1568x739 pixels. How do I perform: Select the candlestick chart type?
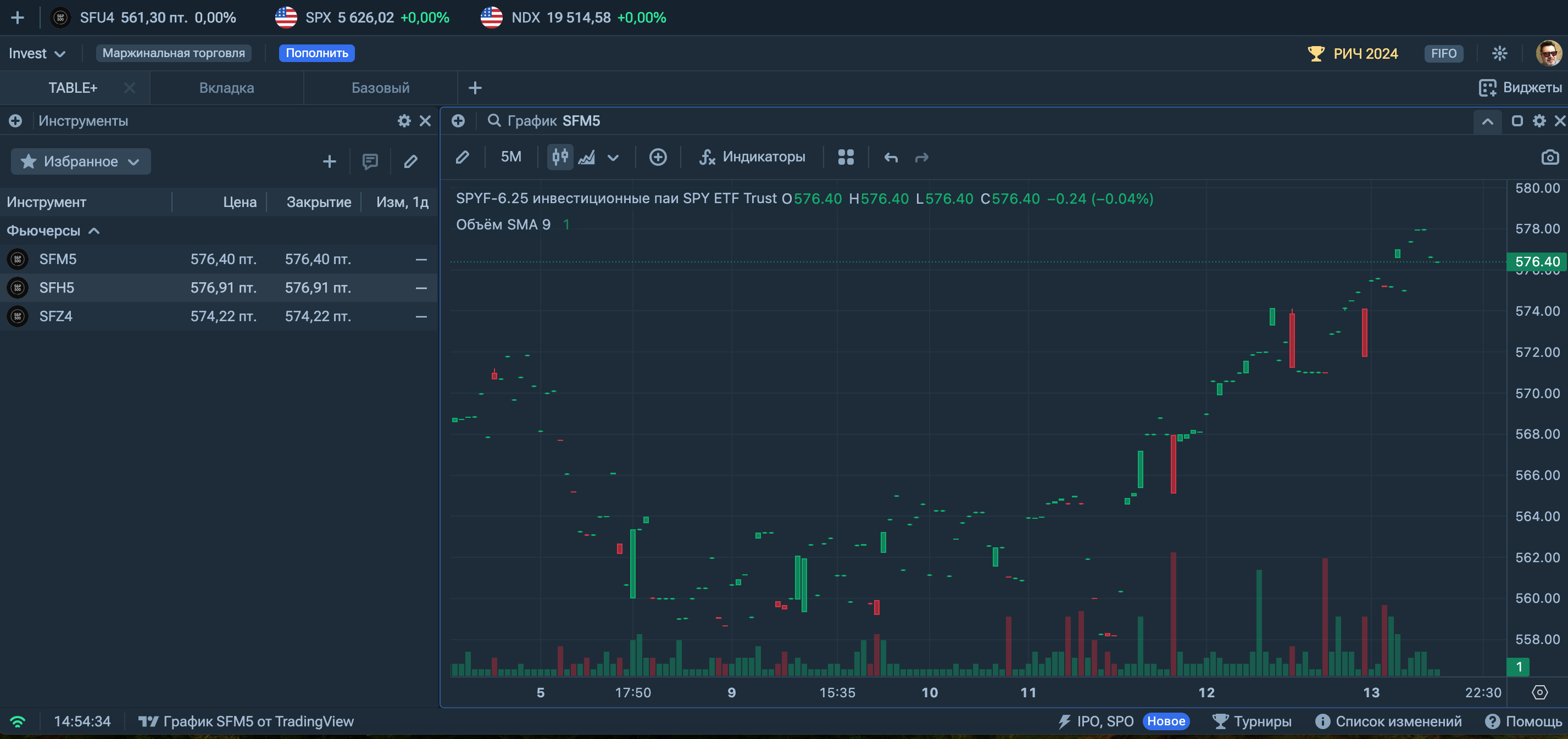(560, 157)
